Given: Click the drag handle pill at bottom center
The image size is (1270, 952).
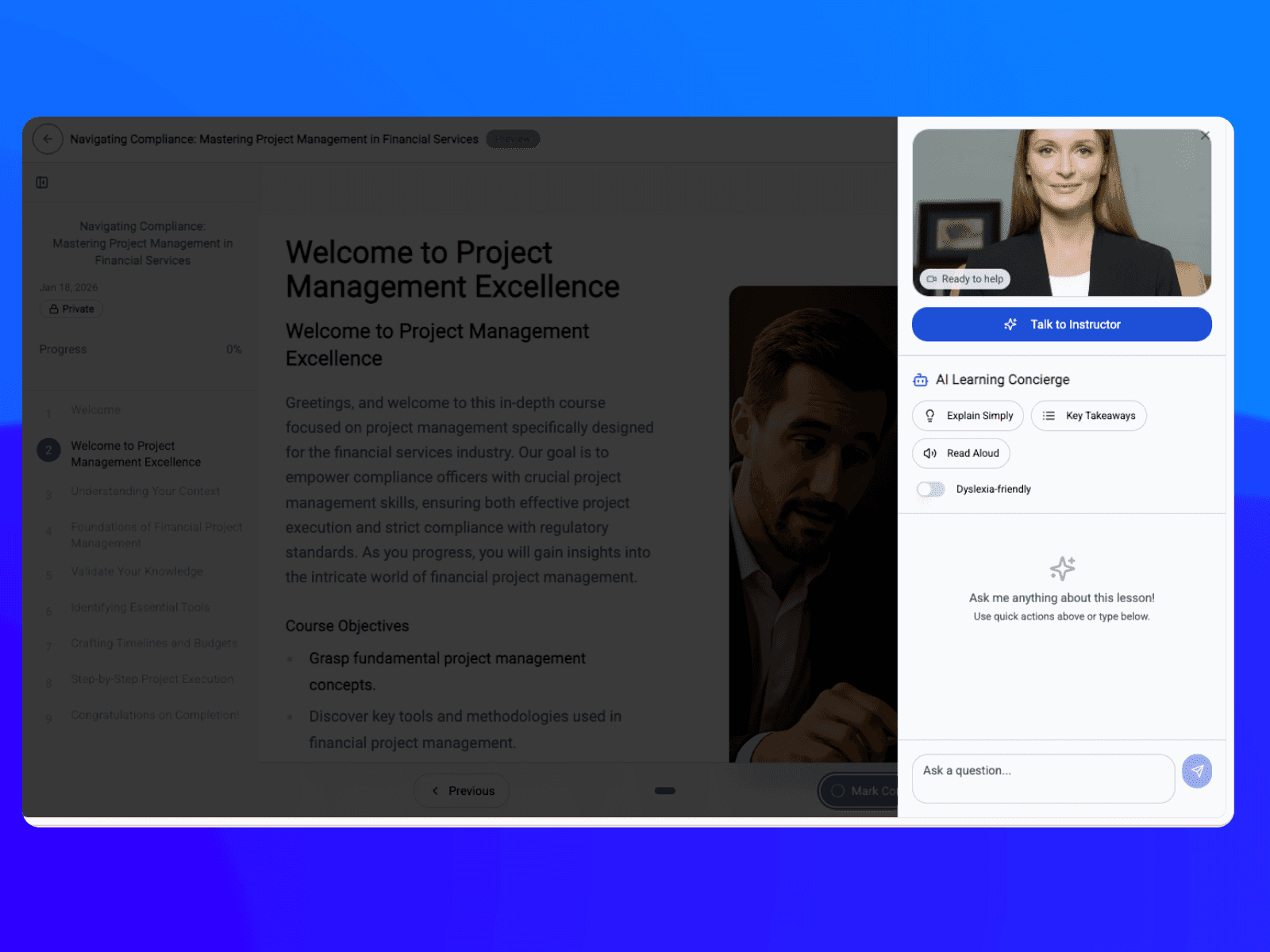Looking at the screenshot, I should pyautogui.click(x=665, y=791).
